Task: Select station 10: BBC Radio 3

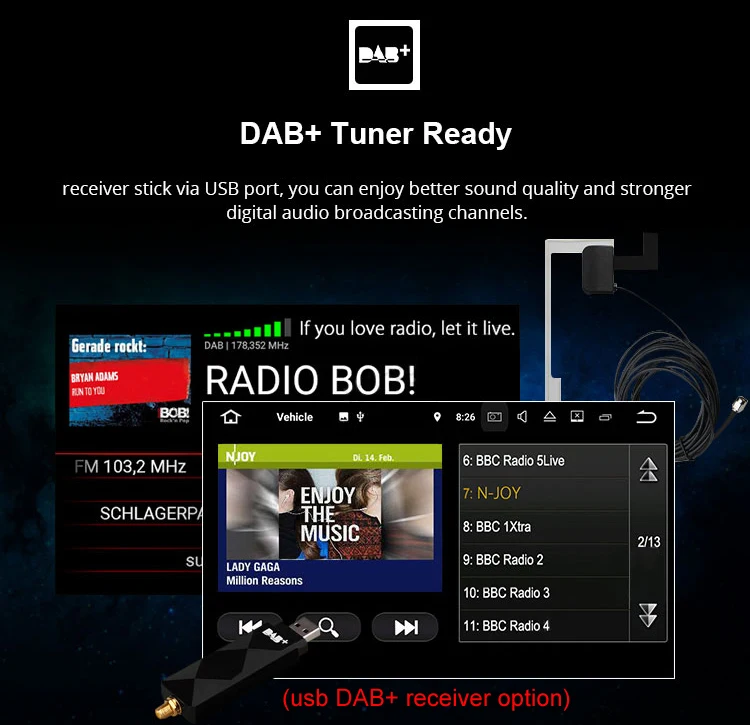Action: 544,593
